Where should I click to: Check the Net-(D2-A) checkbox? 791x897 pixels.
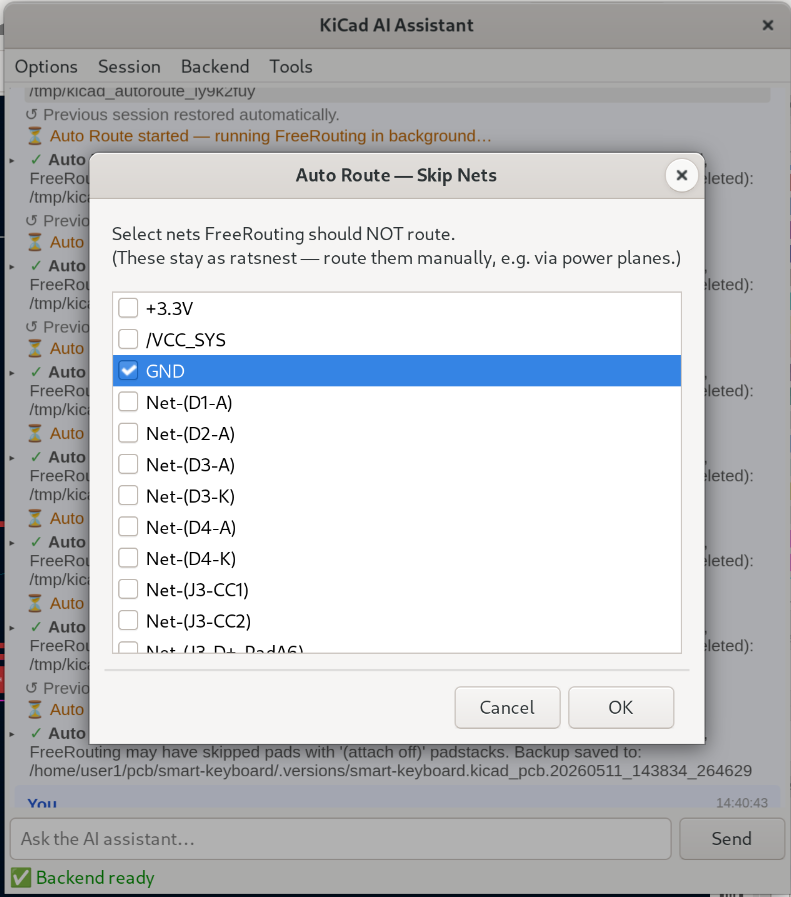coord(128,433)
